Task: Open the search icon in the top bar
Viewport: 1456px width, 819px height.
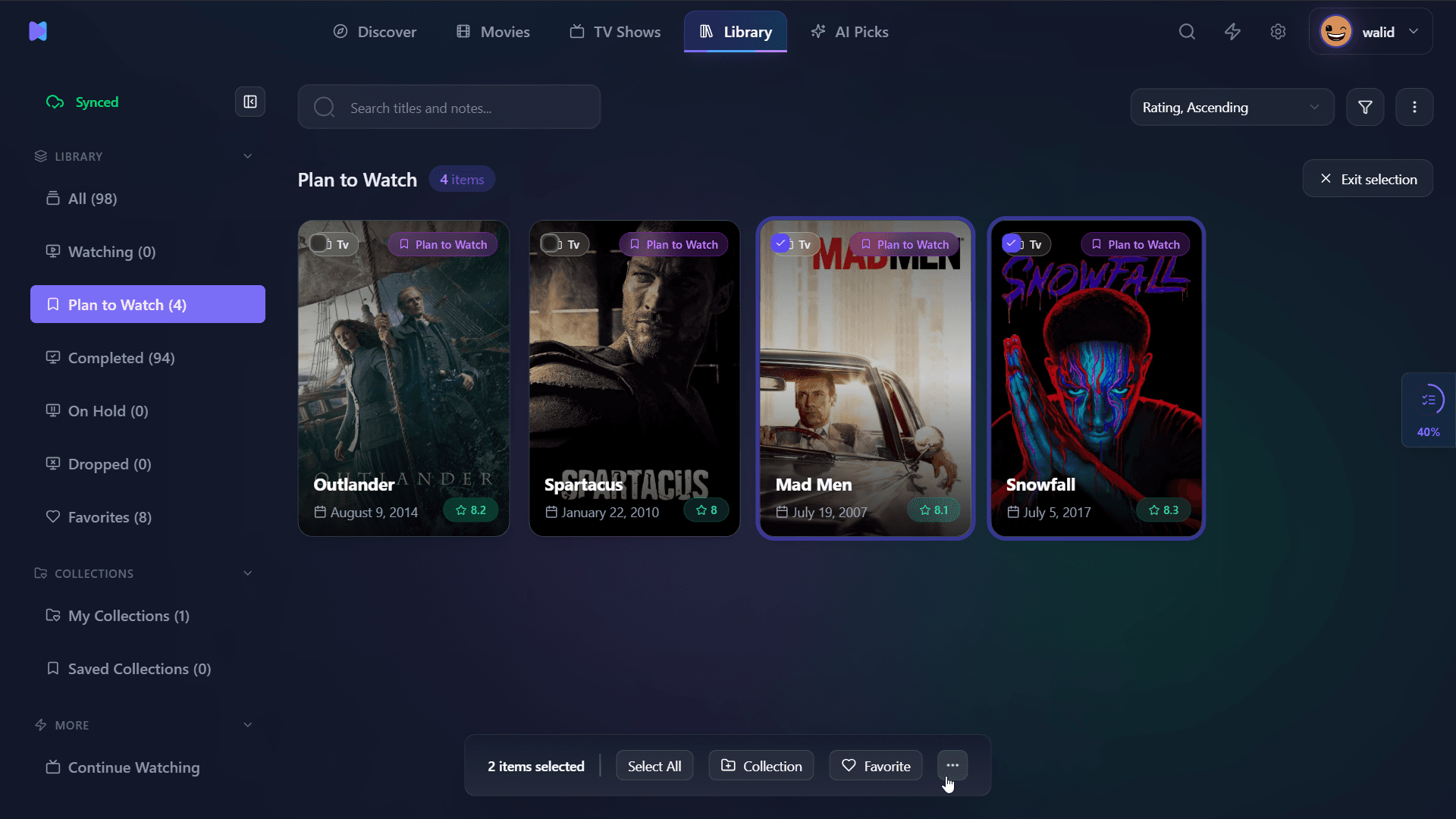Action: tap(1187, 32)
